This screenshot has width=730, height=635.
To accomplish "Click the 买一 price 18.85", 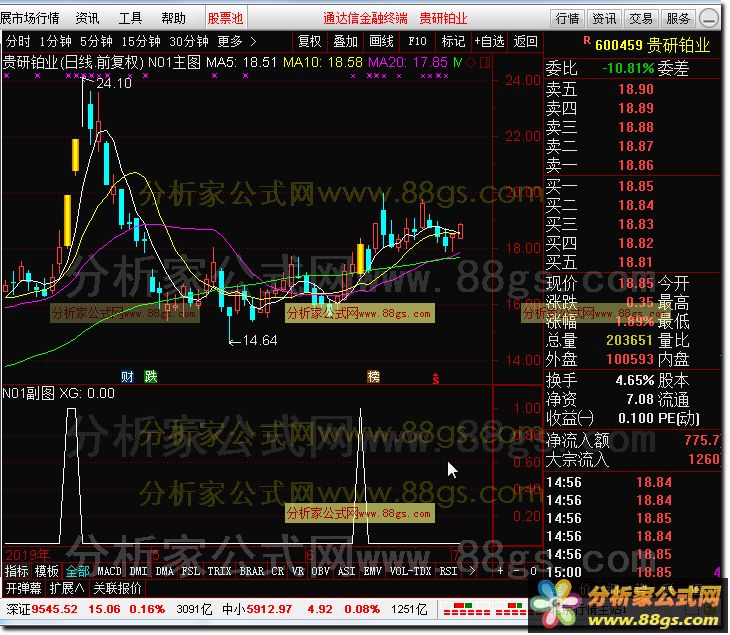I will (x=636, y=186).
